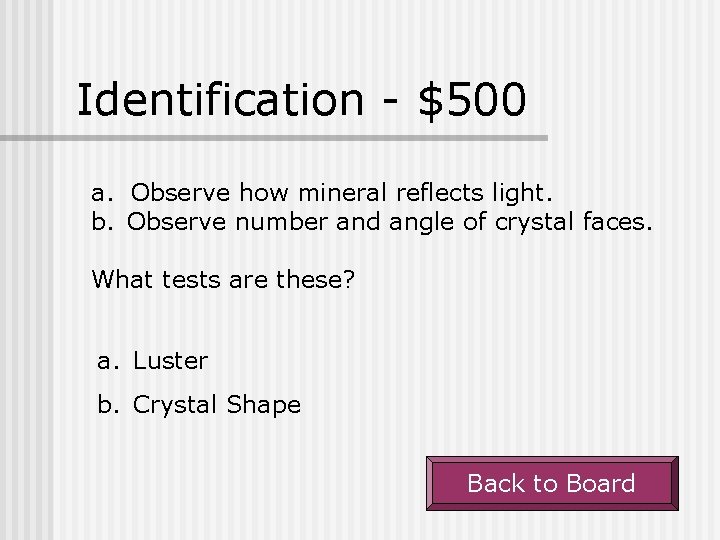This screenshot has height=540, width=720.
Task: Select the answer Luster
Action: [x=169, y=361]
